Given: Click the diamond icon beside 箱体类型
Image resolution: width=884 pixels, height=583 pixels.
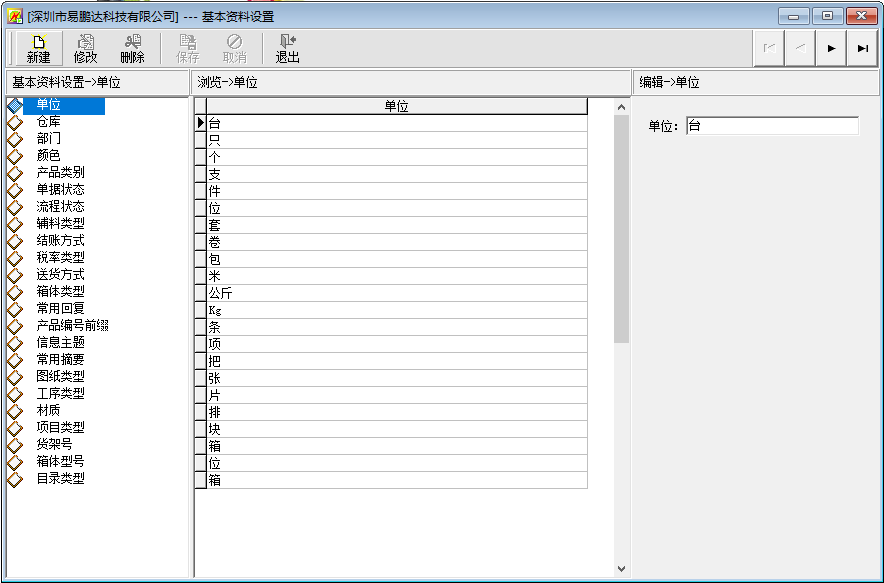Looking at the screenshot, I should point(15,292).
